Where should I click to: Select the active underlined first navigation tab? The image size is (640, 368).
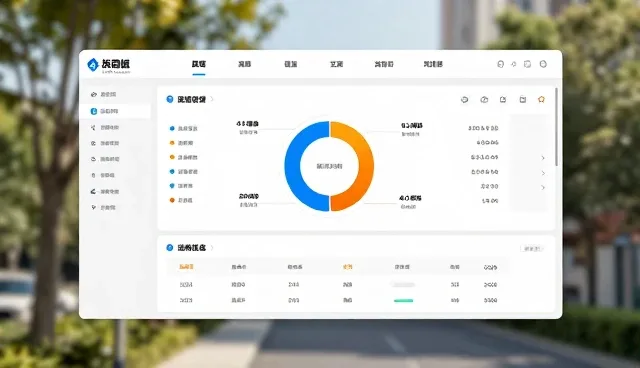tap(199, 64)
